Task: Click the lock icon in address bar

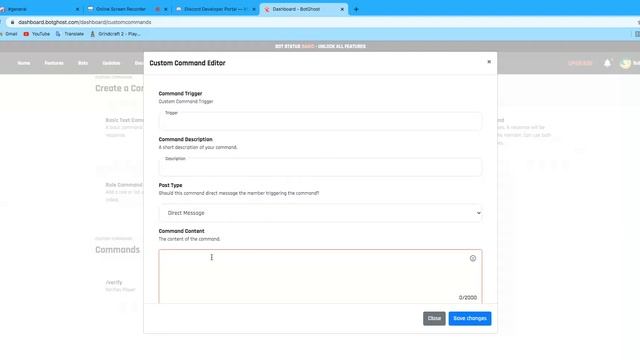Action: 12,22
